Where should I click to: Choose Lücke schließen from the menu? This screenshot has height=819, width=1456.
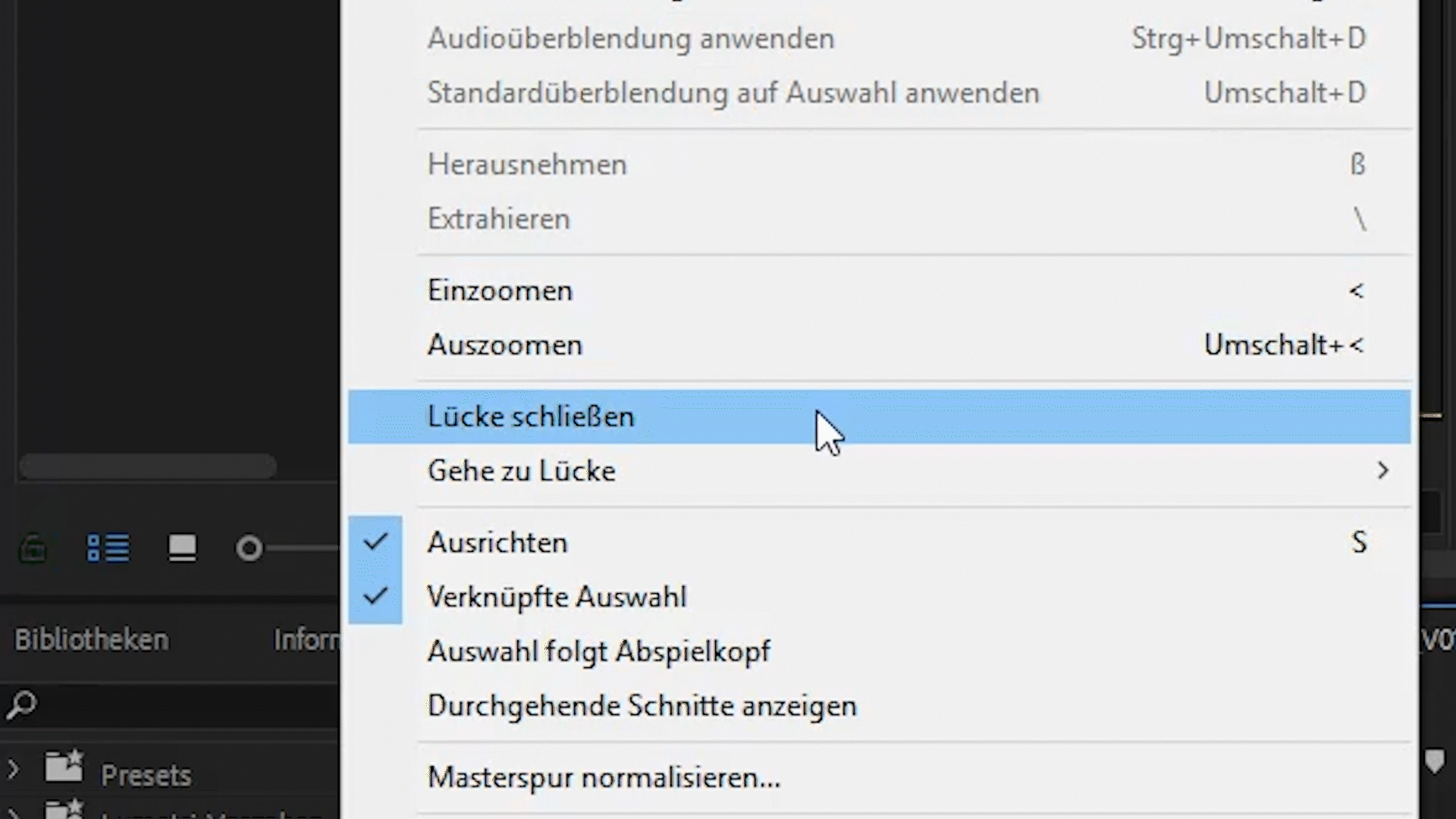[x=531, y=417]
